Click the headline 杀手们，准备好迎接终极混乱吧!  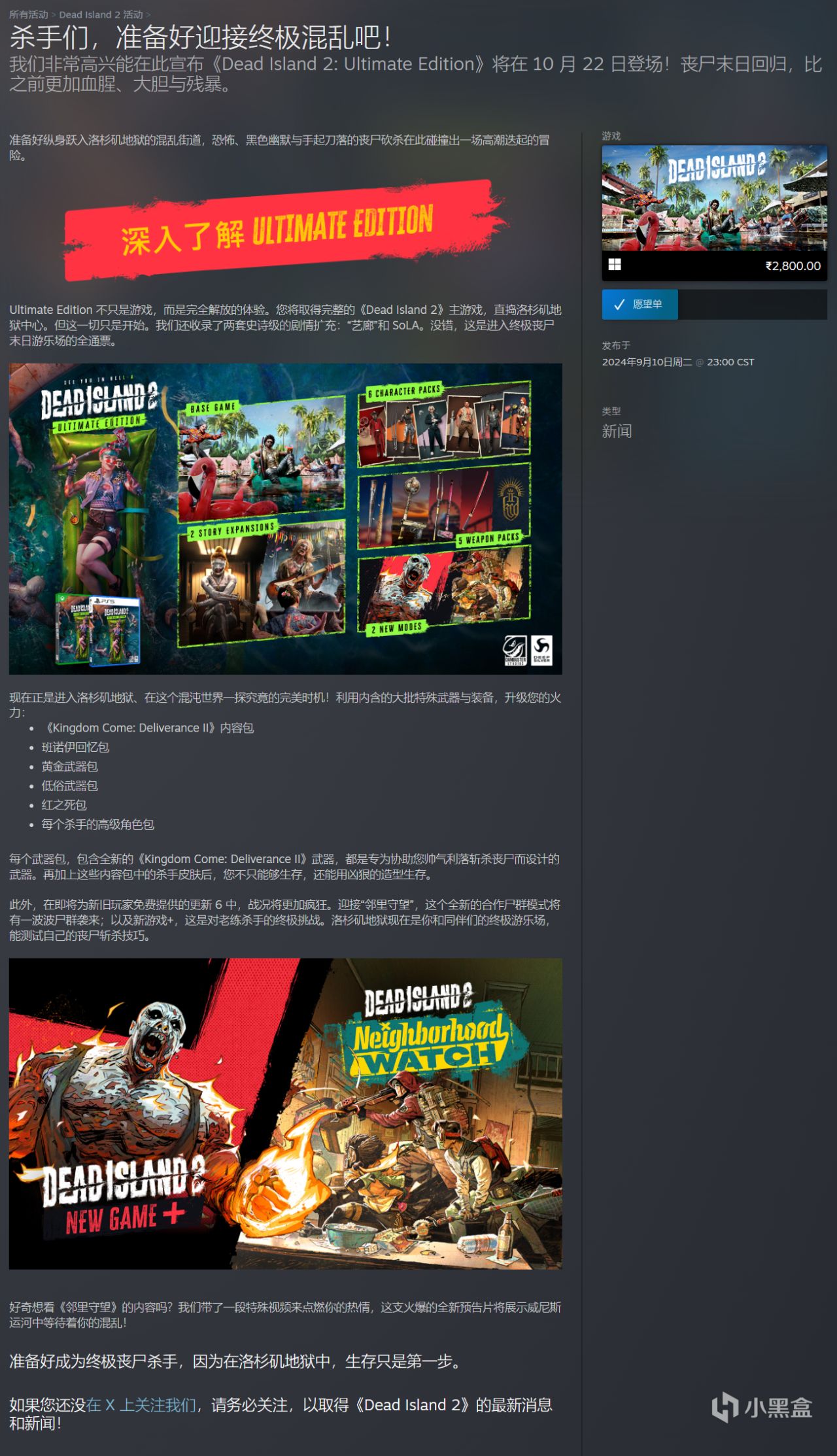tap(201, 37)
